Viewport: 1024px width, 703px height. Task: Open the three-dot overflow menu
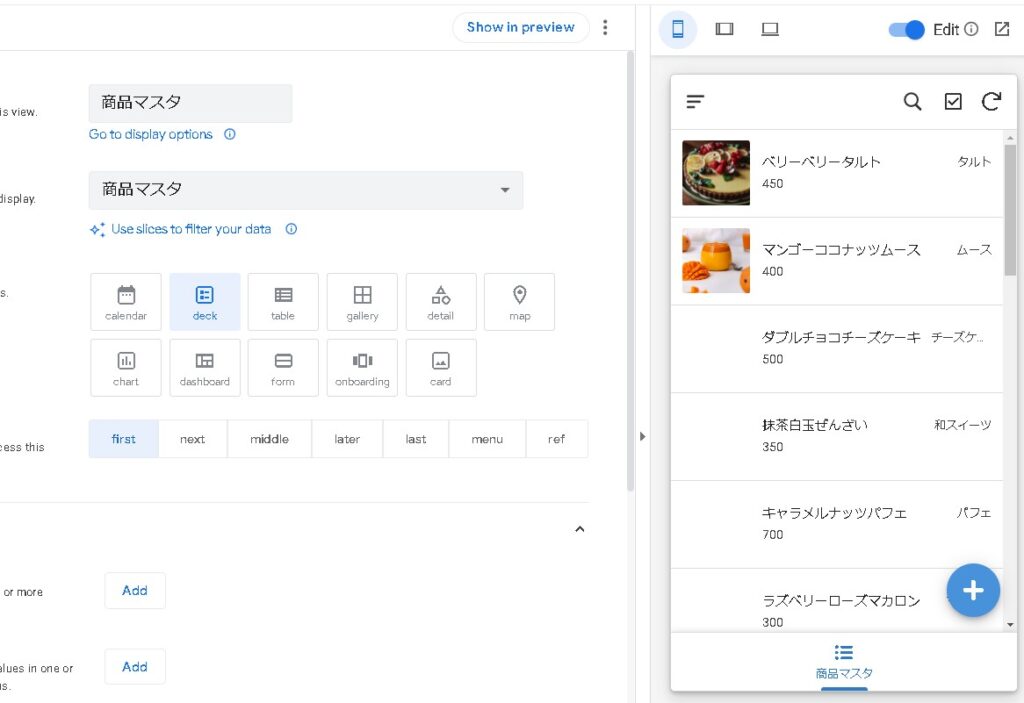pos(605,27)
